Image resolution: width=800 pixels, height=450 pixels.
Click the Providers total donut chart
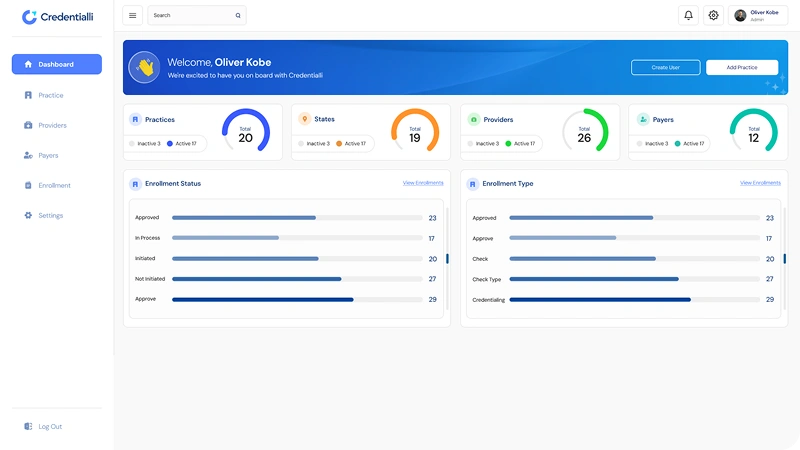(584, 131)
